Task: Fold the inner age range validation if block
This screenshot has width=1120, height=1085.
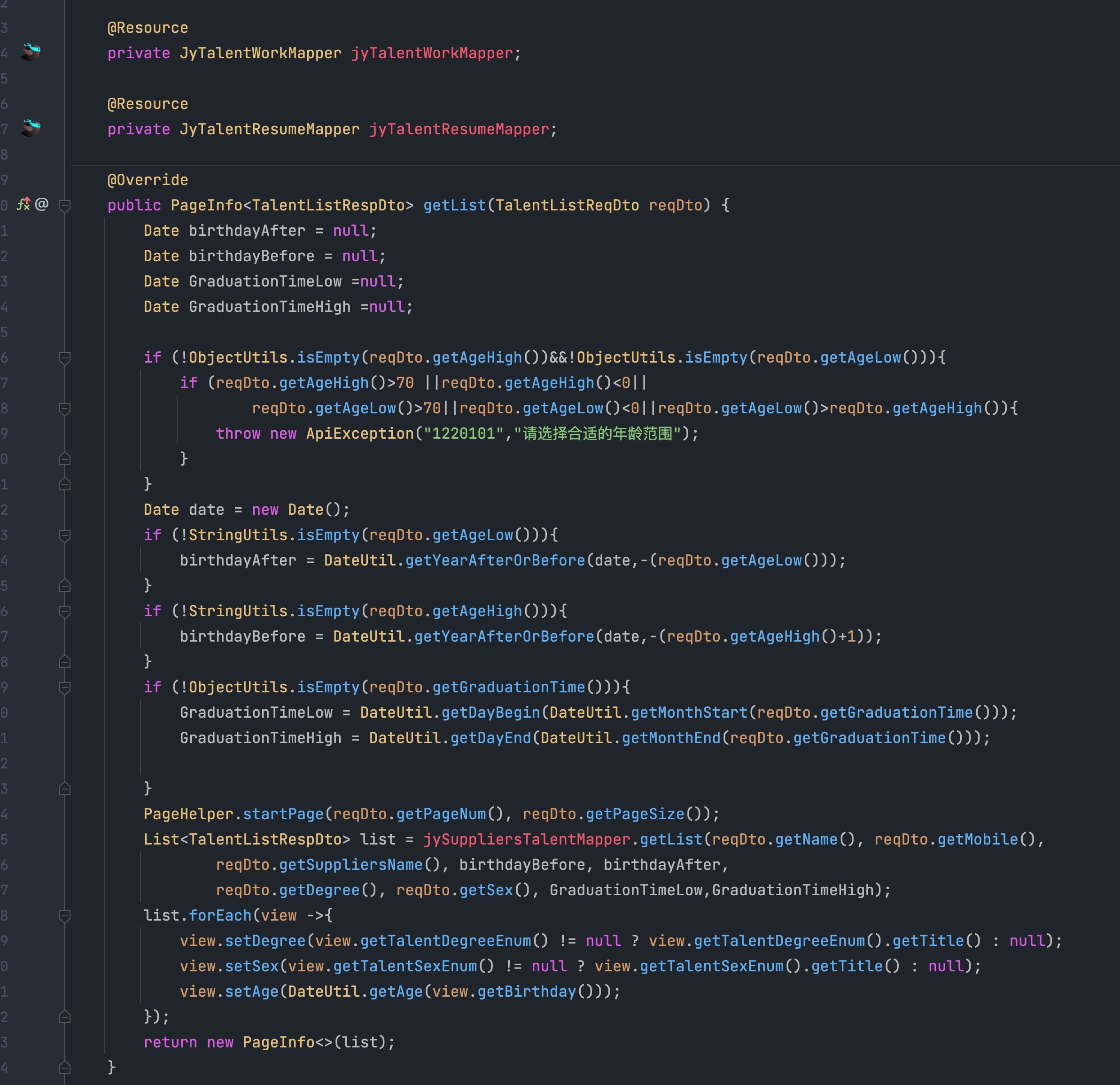Action: (65, 409)
